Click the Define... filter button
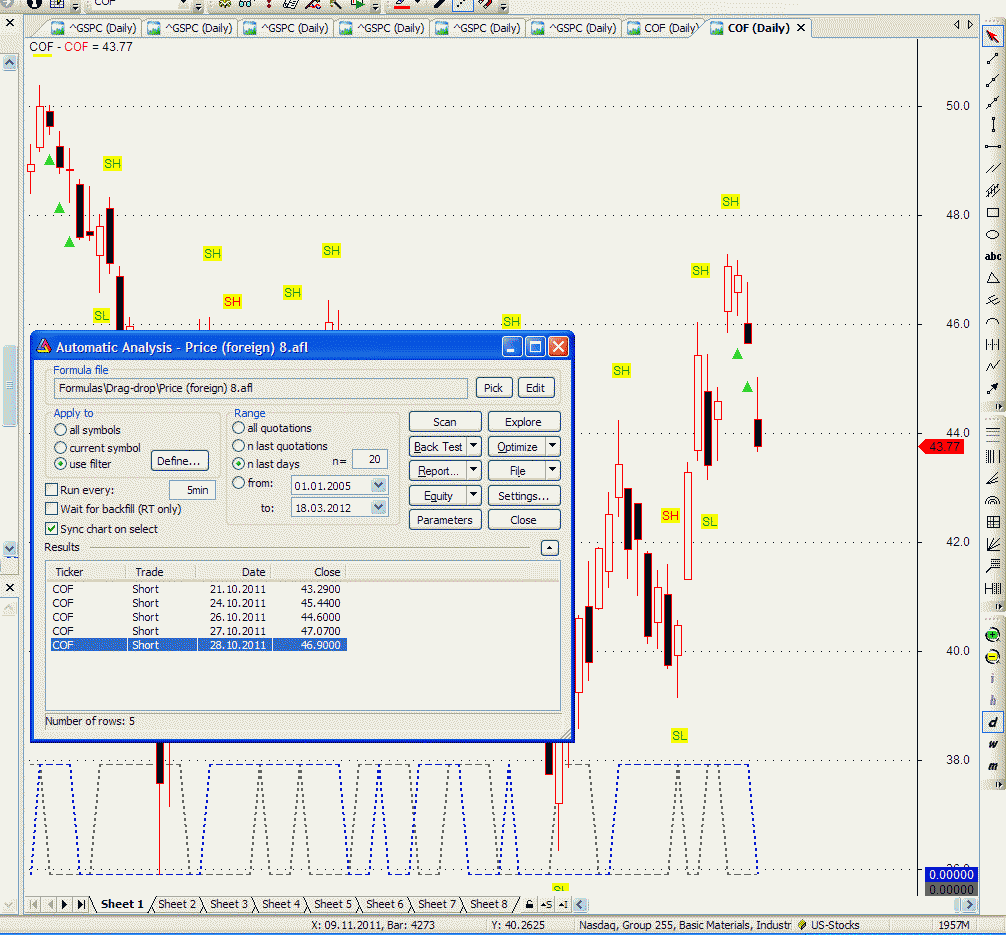This screenshot has height=935, width=1006. (x=181, y=461)
